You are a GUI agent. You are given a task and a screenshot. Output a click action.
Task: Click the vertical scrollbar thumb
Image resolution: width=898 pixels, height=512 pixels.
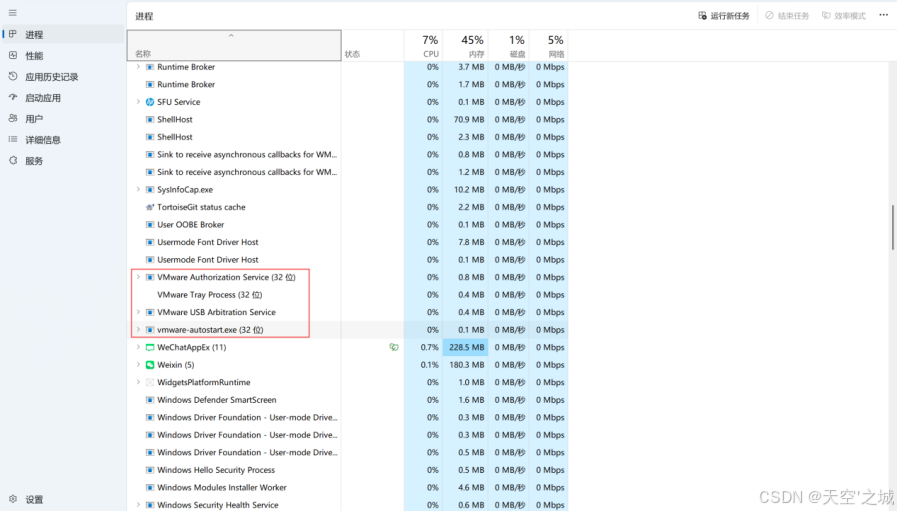point(892,227)
